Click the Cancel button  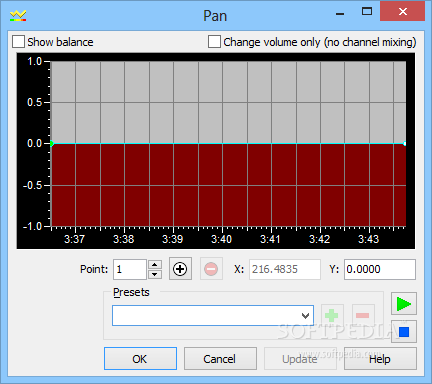tap(220, 359)
